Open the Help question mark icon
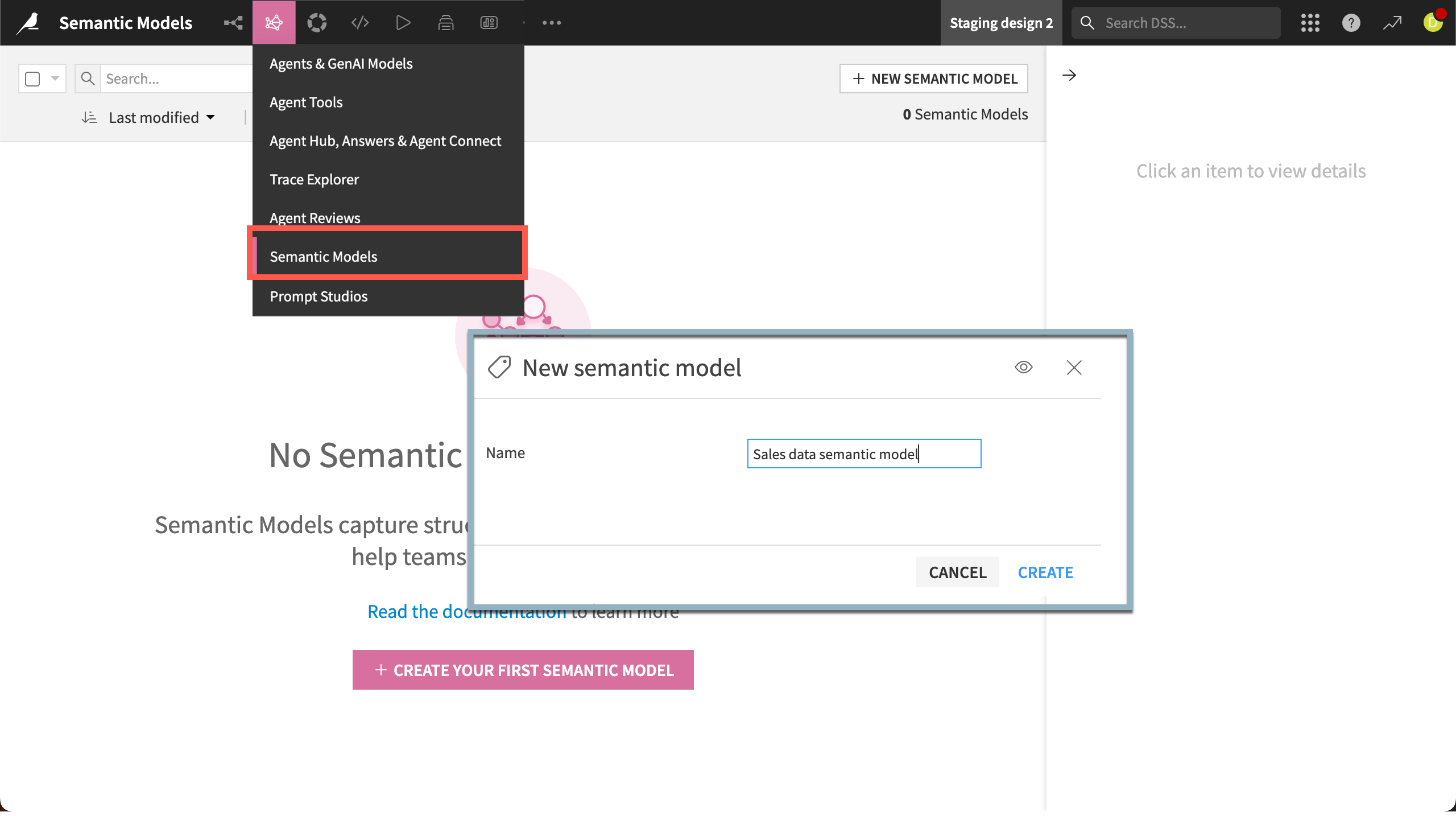1456x816 pixels. (x=1351, y=23)
